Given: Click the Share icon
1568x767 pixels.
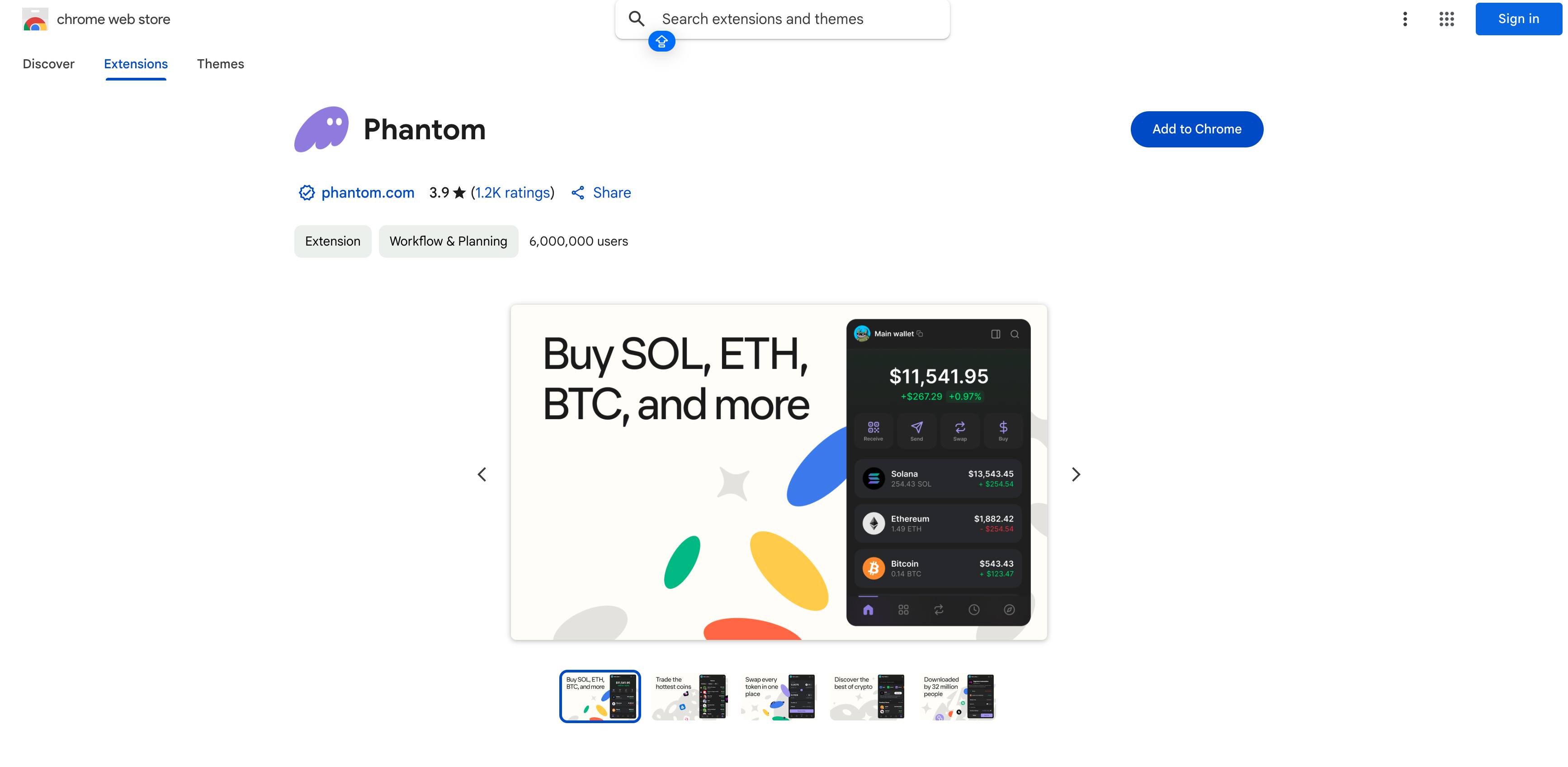Looking at the screenshot, I should pyautogui.click(x=578, y=193).
